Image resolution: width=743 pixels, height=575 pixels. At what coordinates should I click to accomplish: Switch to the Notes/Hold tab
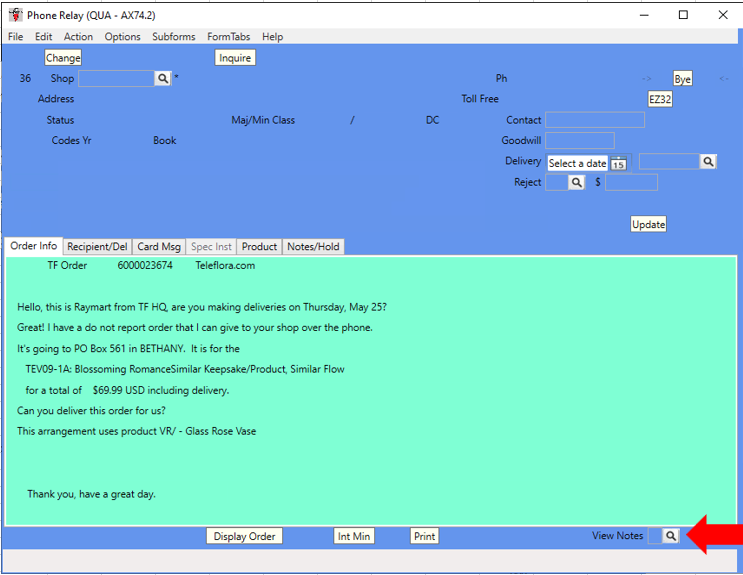pyautogui.click(x=313, y=246)
